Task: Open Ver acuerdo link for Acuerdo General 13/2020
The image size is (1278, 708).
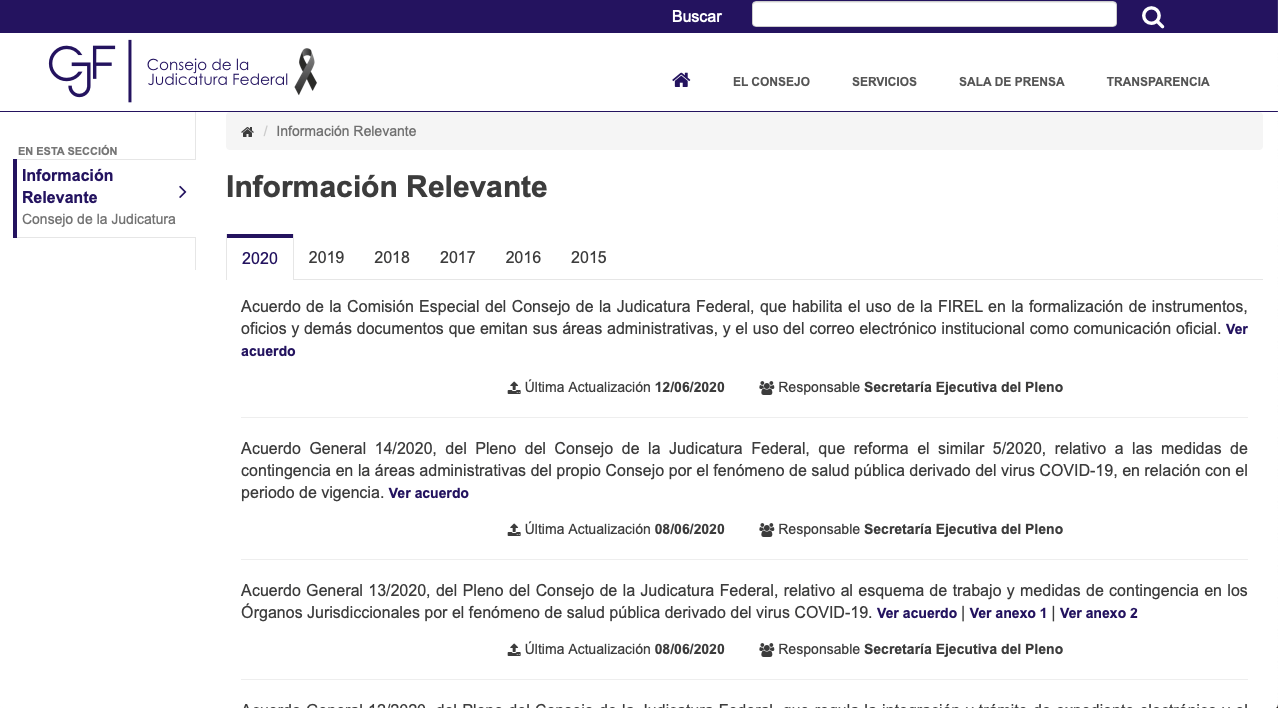Action: click(916, 613)
